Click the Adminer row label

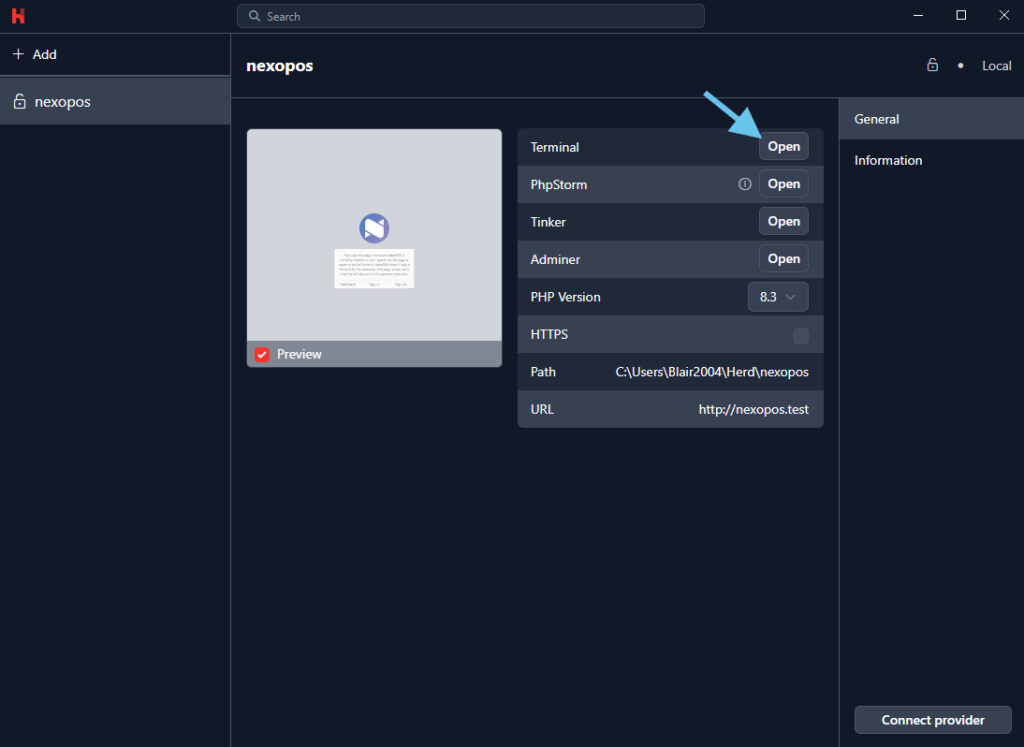(555, 259)
